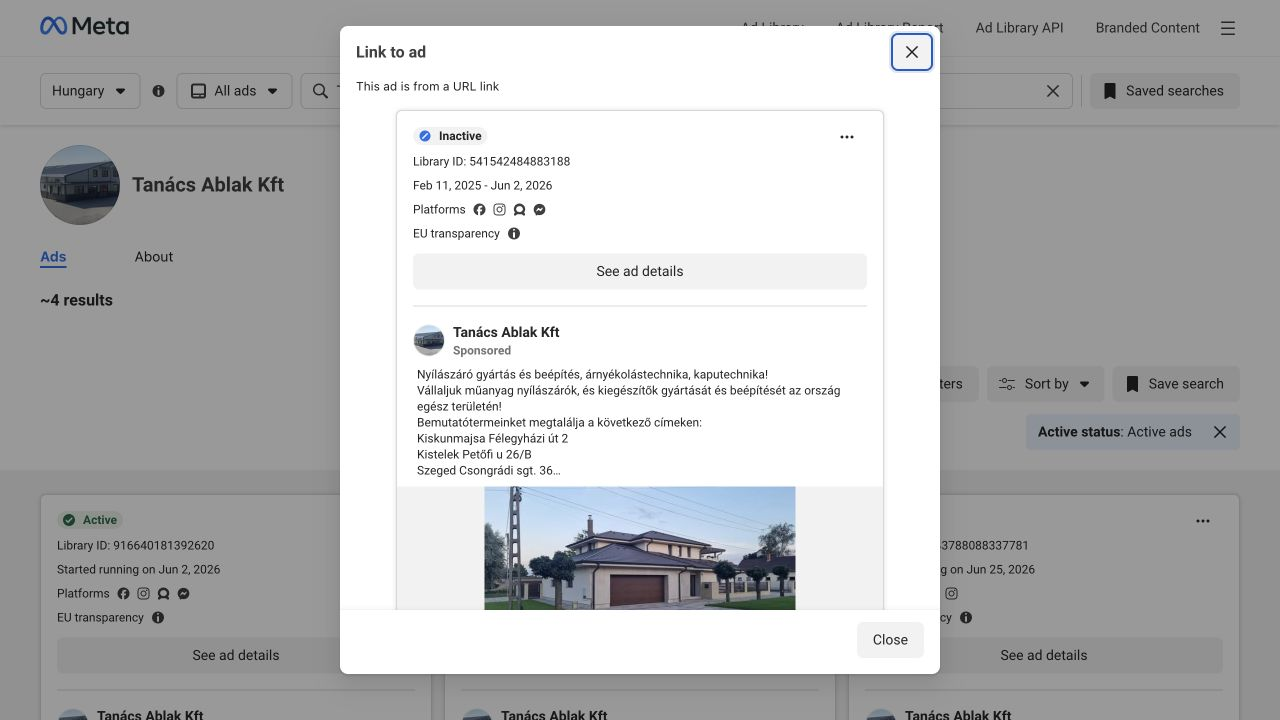Click the search magnifier icon

click(320, 91)
